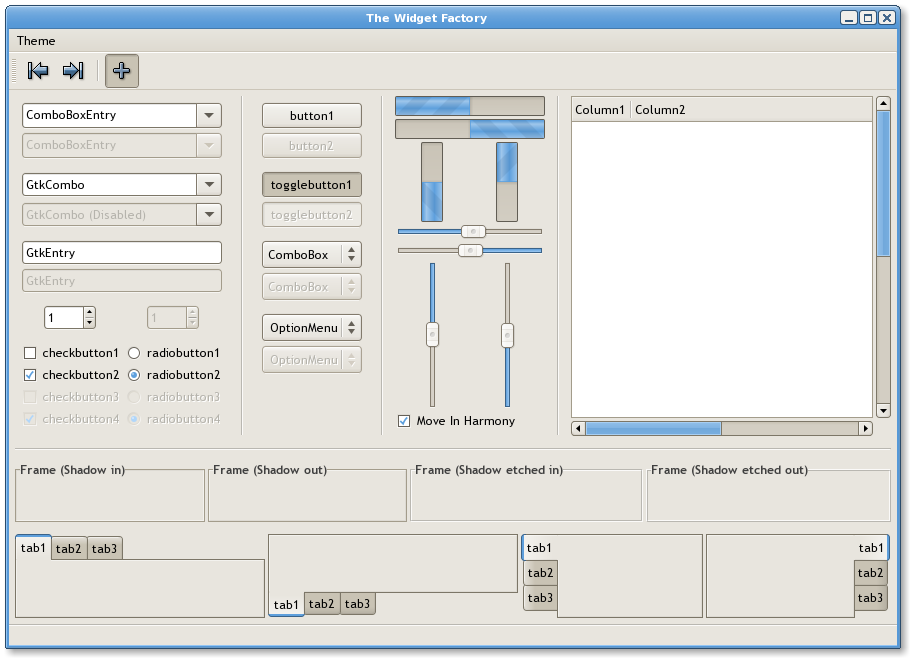
Task: Minimize The Widget Factory window
Action: pos(848,18)
